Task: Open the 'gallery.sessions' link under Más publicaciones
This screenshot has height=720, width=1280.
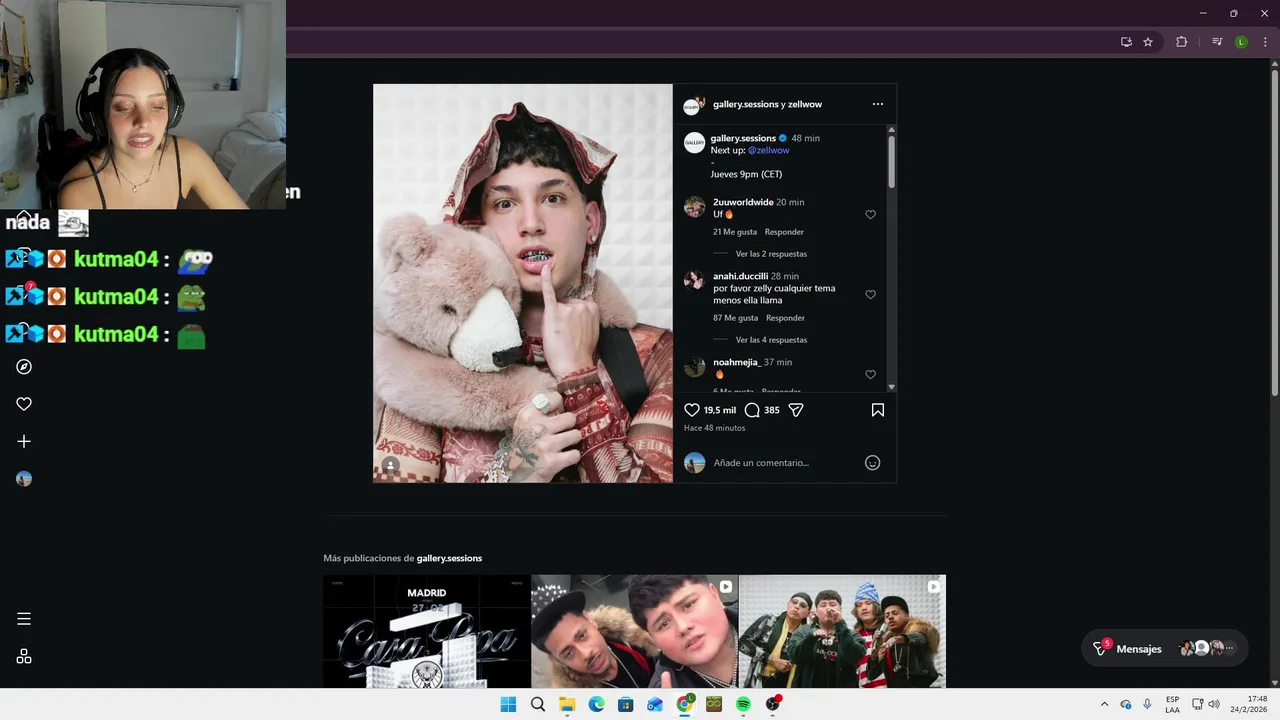Action: 449,558
